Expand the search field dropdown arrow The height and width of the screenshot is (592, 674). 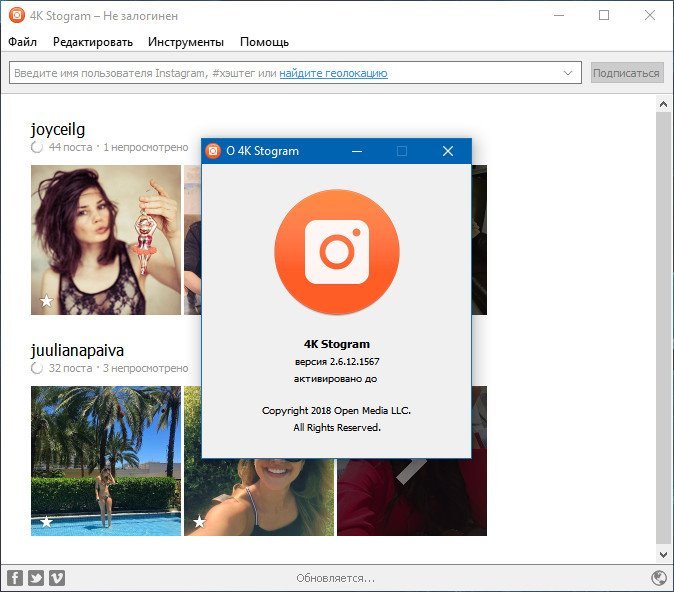click(x=568, y=73)
